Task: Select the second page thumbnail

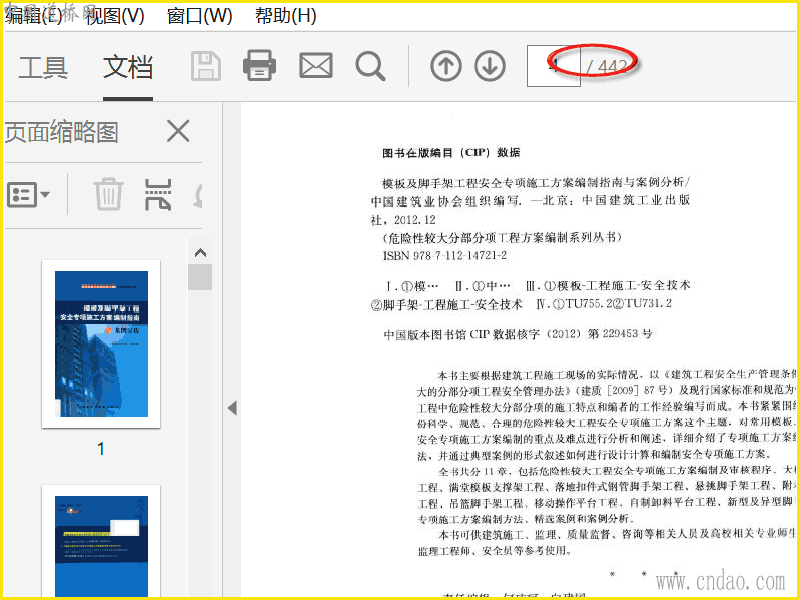Action: pos(101,541)
